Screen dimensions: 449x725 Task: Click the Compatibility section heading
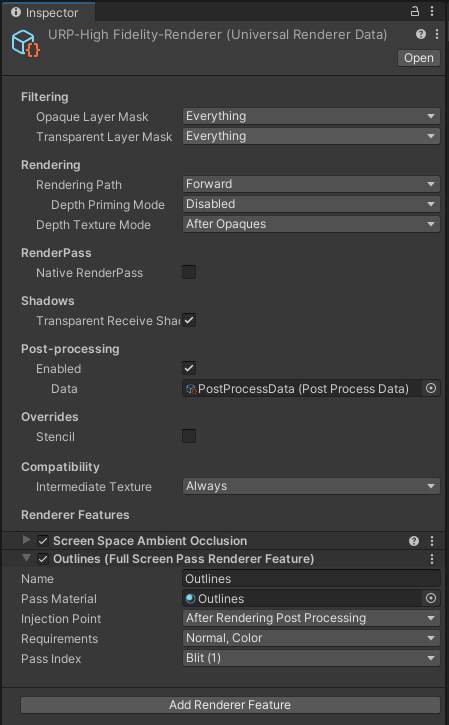click(x=61, y=467)
